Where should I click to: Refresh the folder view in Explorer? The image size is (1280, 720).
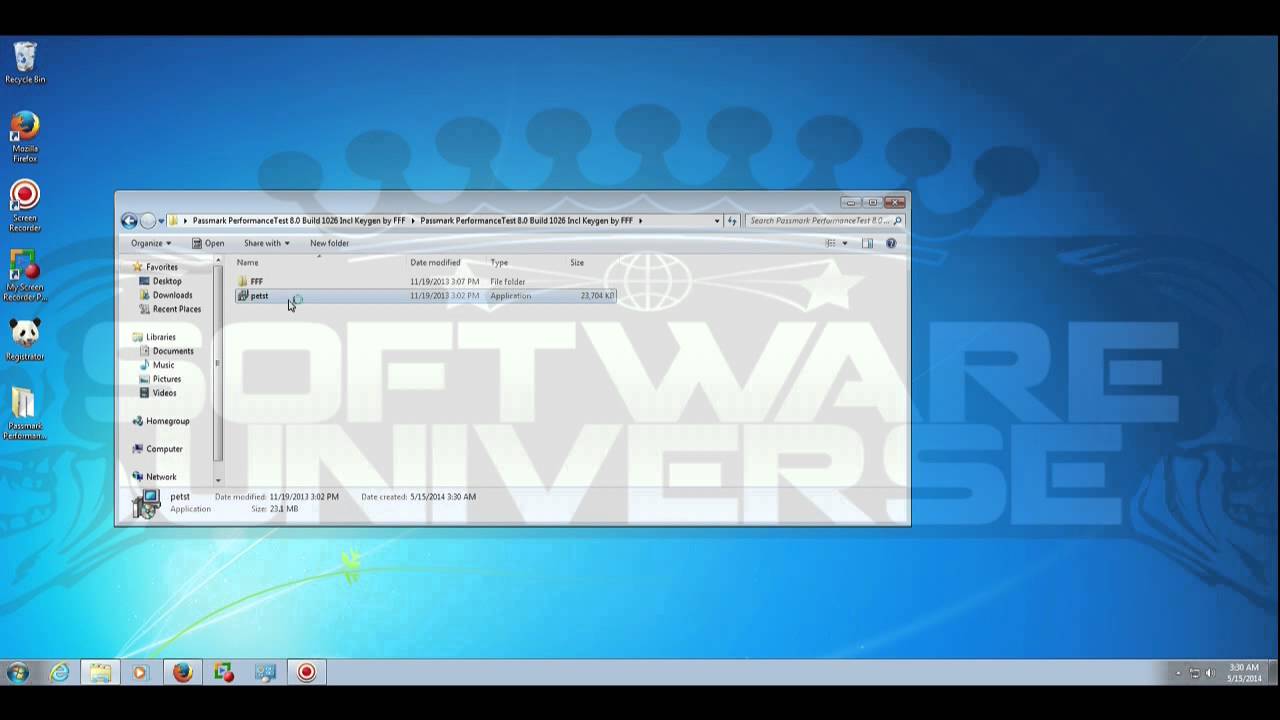tap(732, 221)
